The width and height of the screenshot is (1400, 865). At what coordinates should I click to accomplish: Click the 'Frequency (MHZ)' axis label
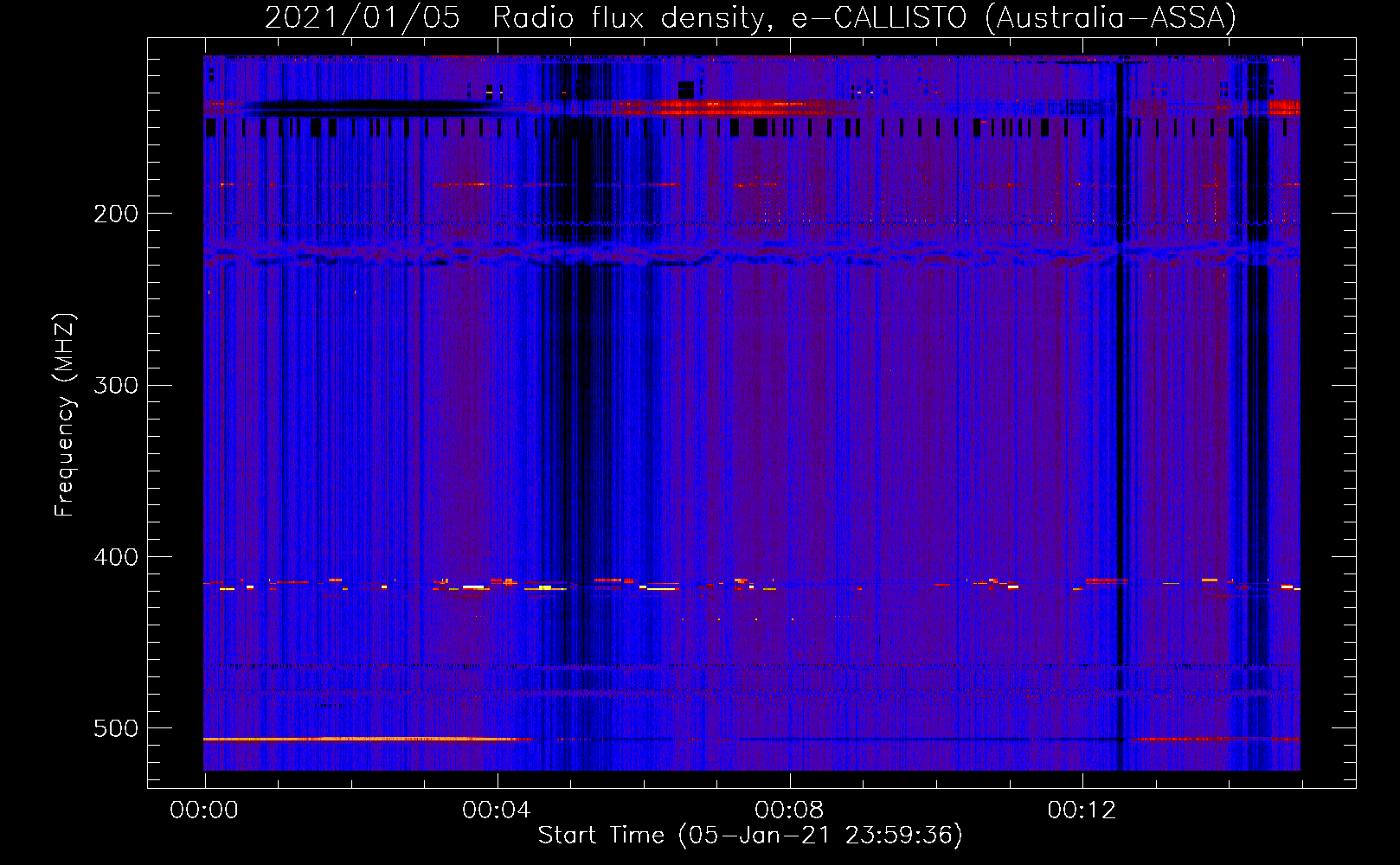65,415
